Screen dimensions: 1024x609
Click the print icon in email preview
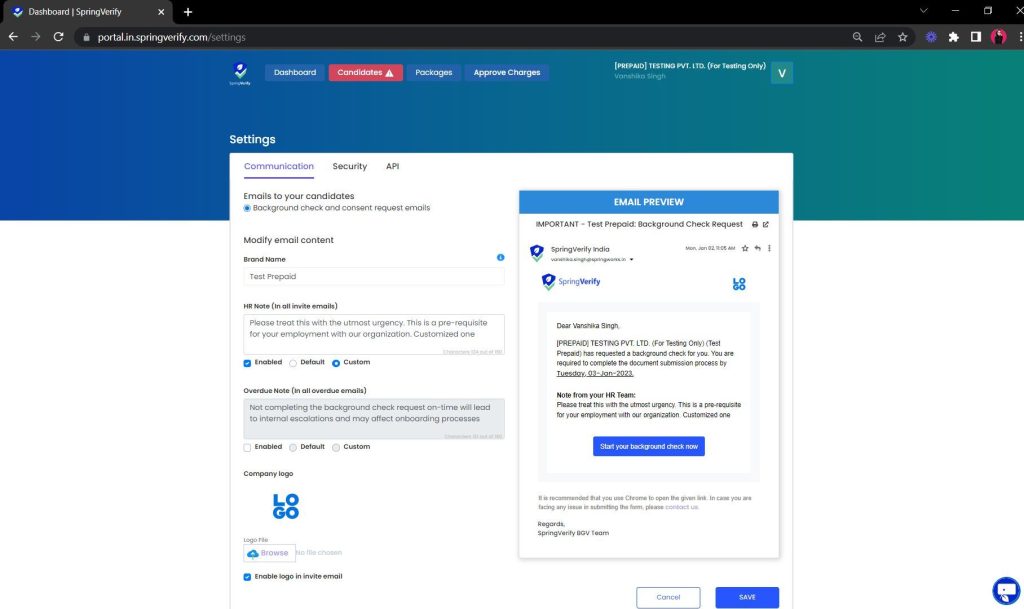click(x=753, y=224)
